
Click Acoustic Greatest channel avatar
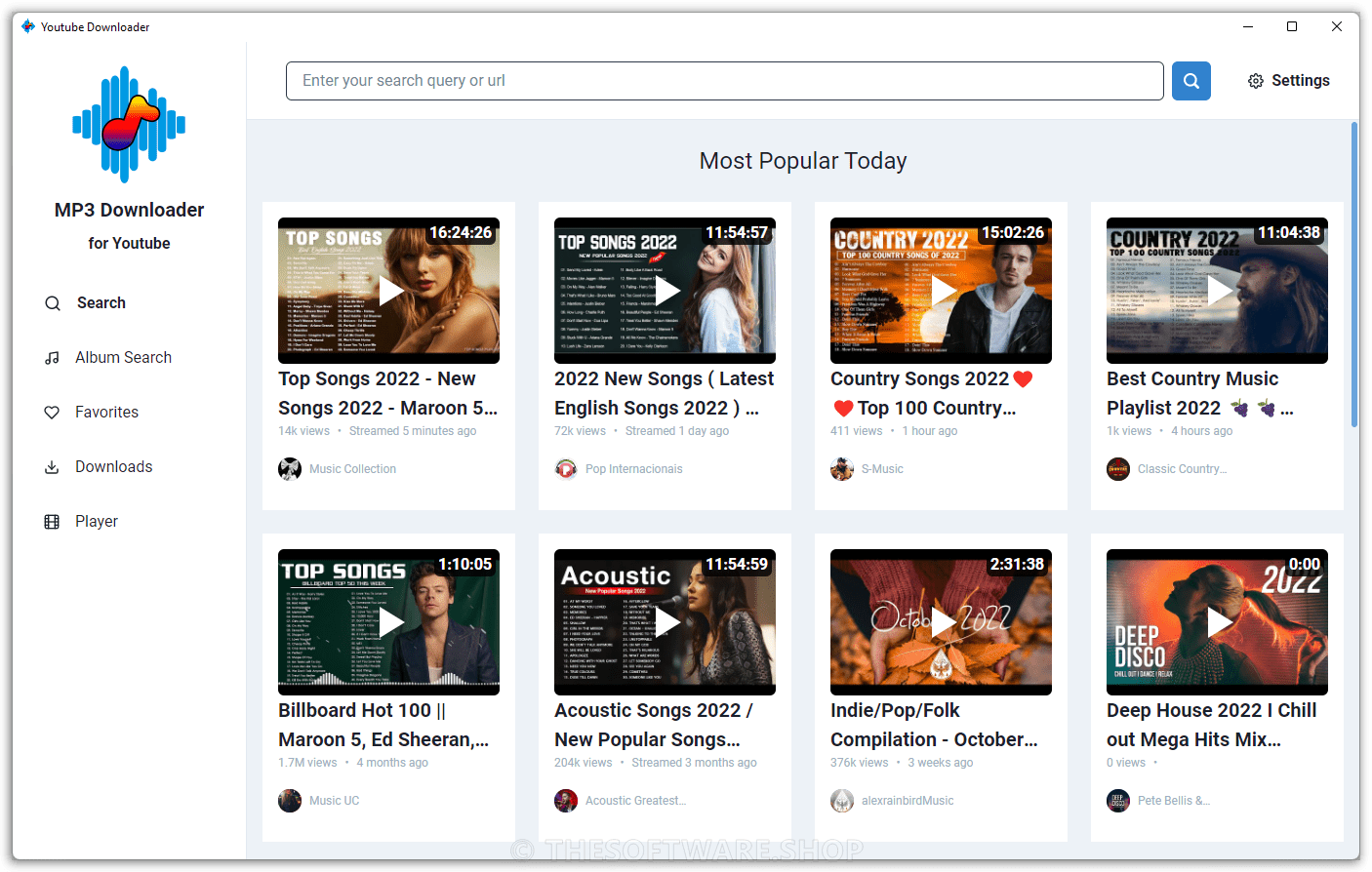(566, 801)
